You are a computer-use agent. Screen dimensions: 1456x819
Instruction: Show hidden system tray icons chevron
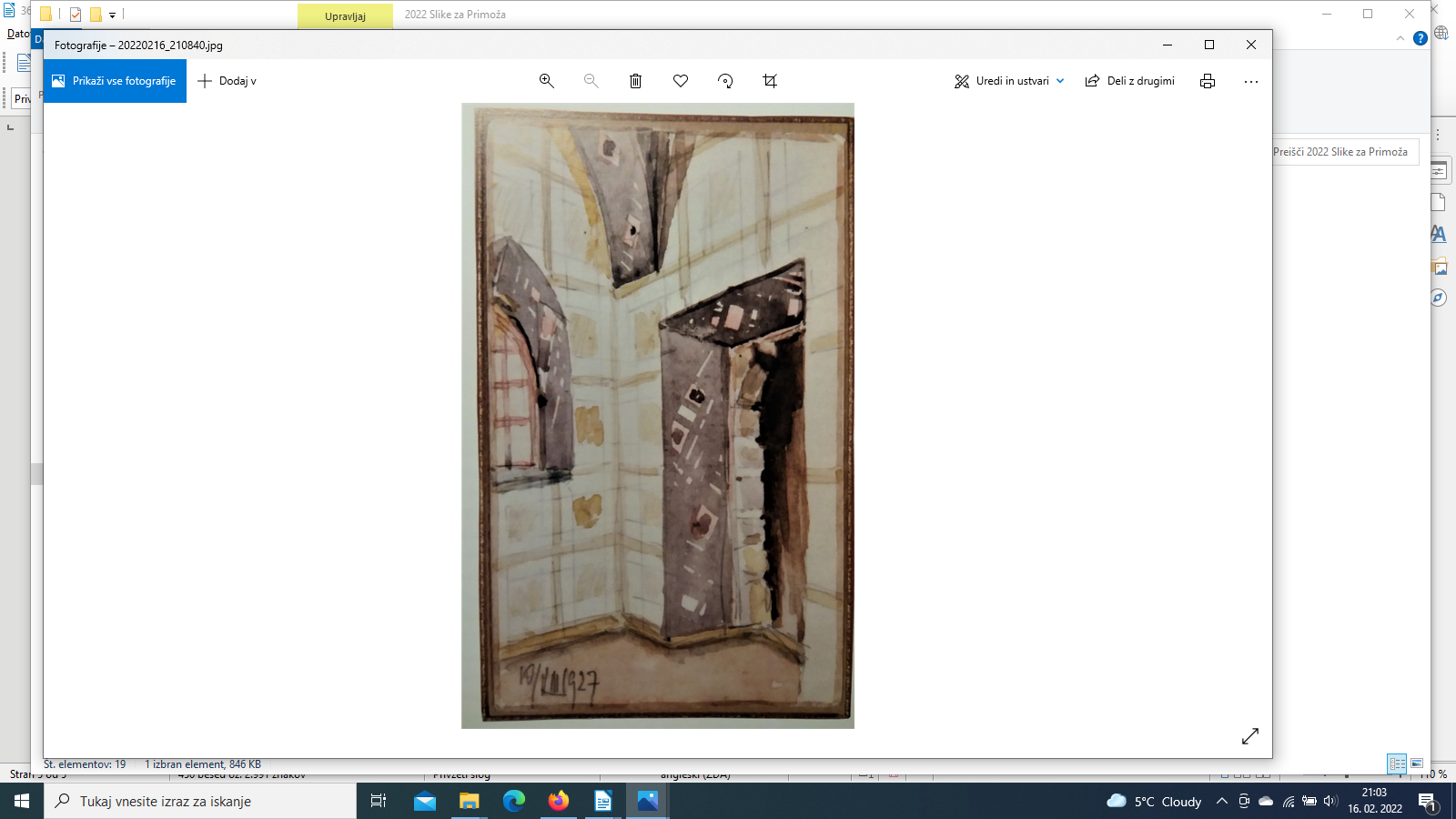[1221, 802]
